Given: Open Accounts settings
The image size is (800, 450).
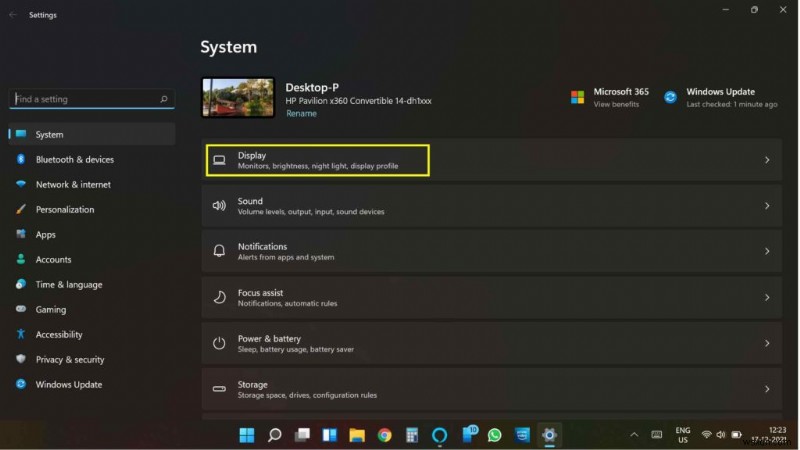Looking at the screenshot, I should (x=92, y=259).
